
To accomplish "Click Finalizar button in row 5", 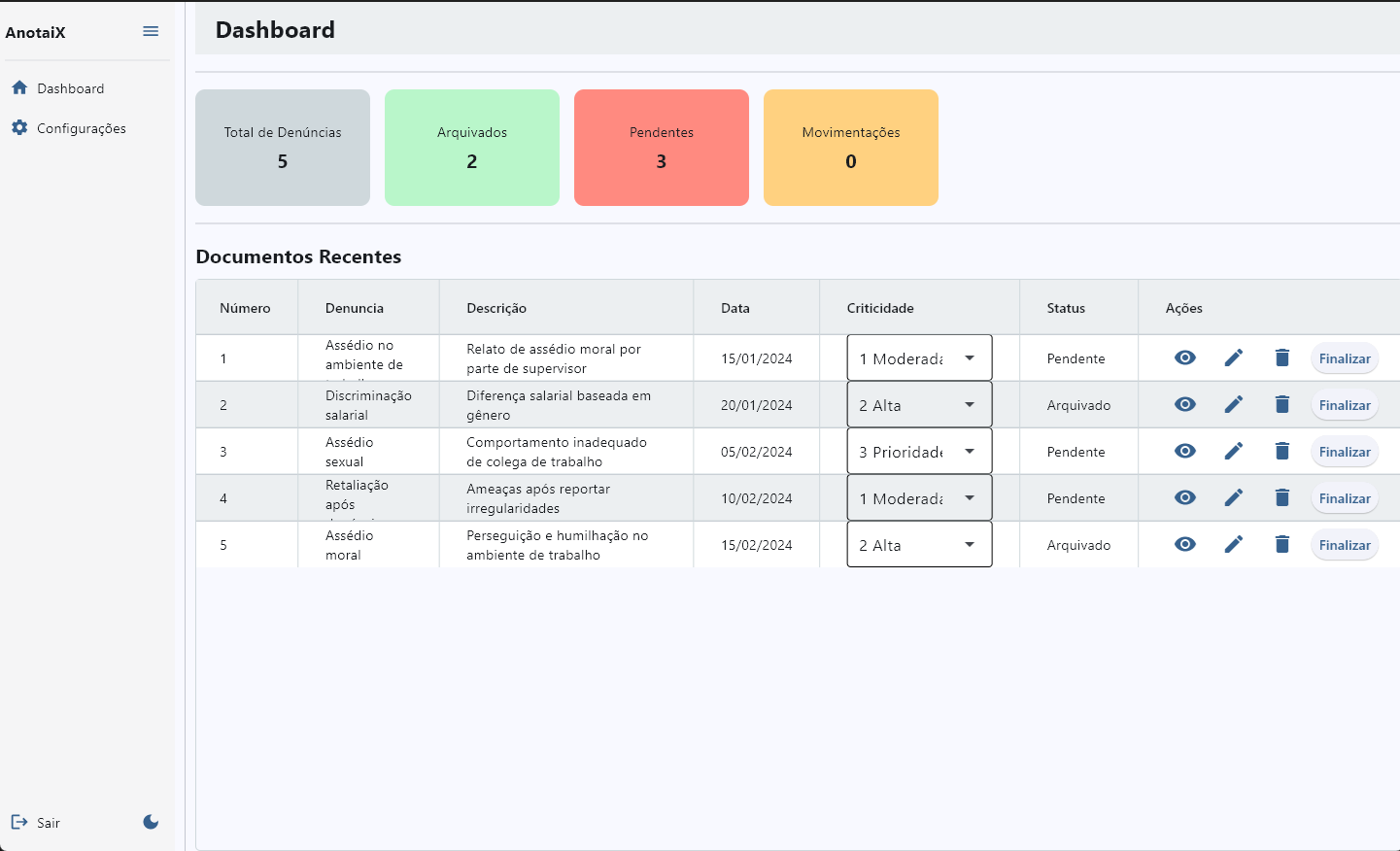I will 1345,545.
